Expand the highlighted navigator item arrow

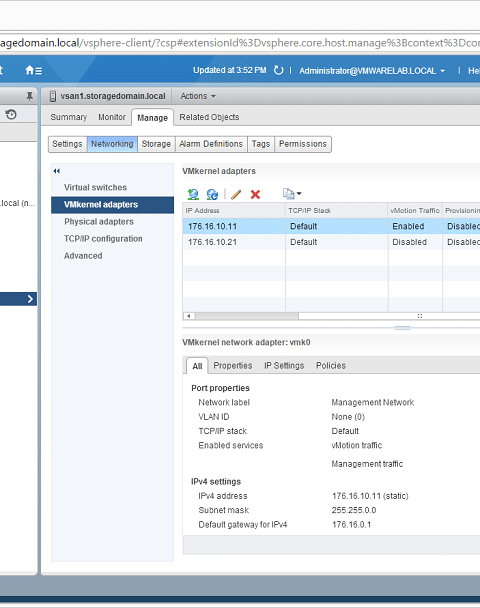30,299
